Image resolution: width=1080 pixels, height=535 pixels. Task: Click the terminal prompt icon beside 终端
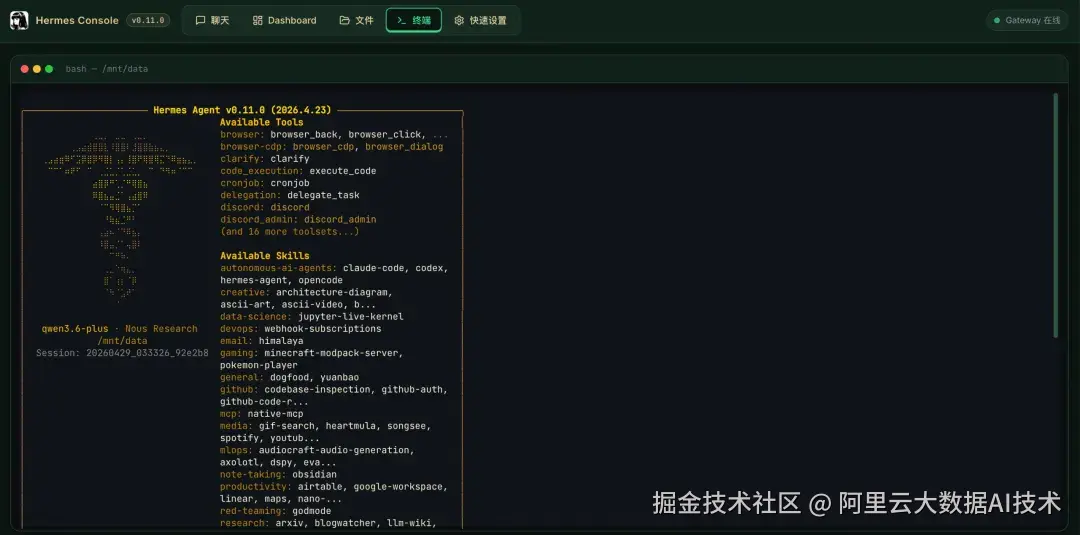pos(402,21)
